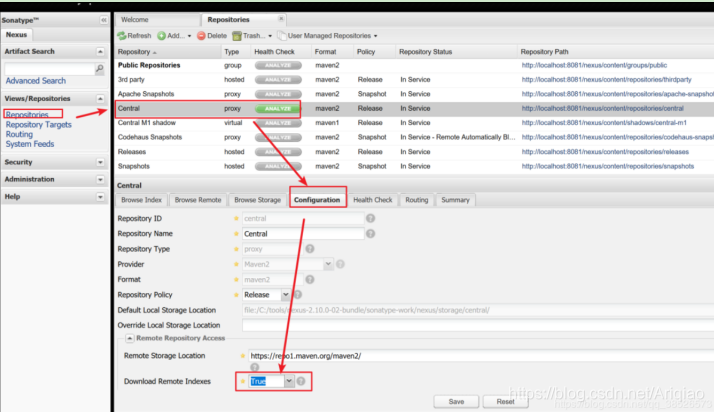The height and width of the screenshot is (412, 714).
Task: Open the Repository Policy dropdown
Action: pyautogui.click(x=285, y=295)
